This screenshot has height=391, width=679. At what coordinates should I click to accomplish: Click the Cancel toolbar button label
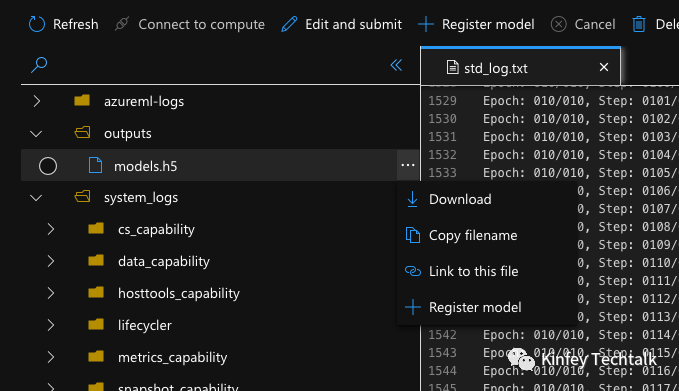[x=595, y=24]
